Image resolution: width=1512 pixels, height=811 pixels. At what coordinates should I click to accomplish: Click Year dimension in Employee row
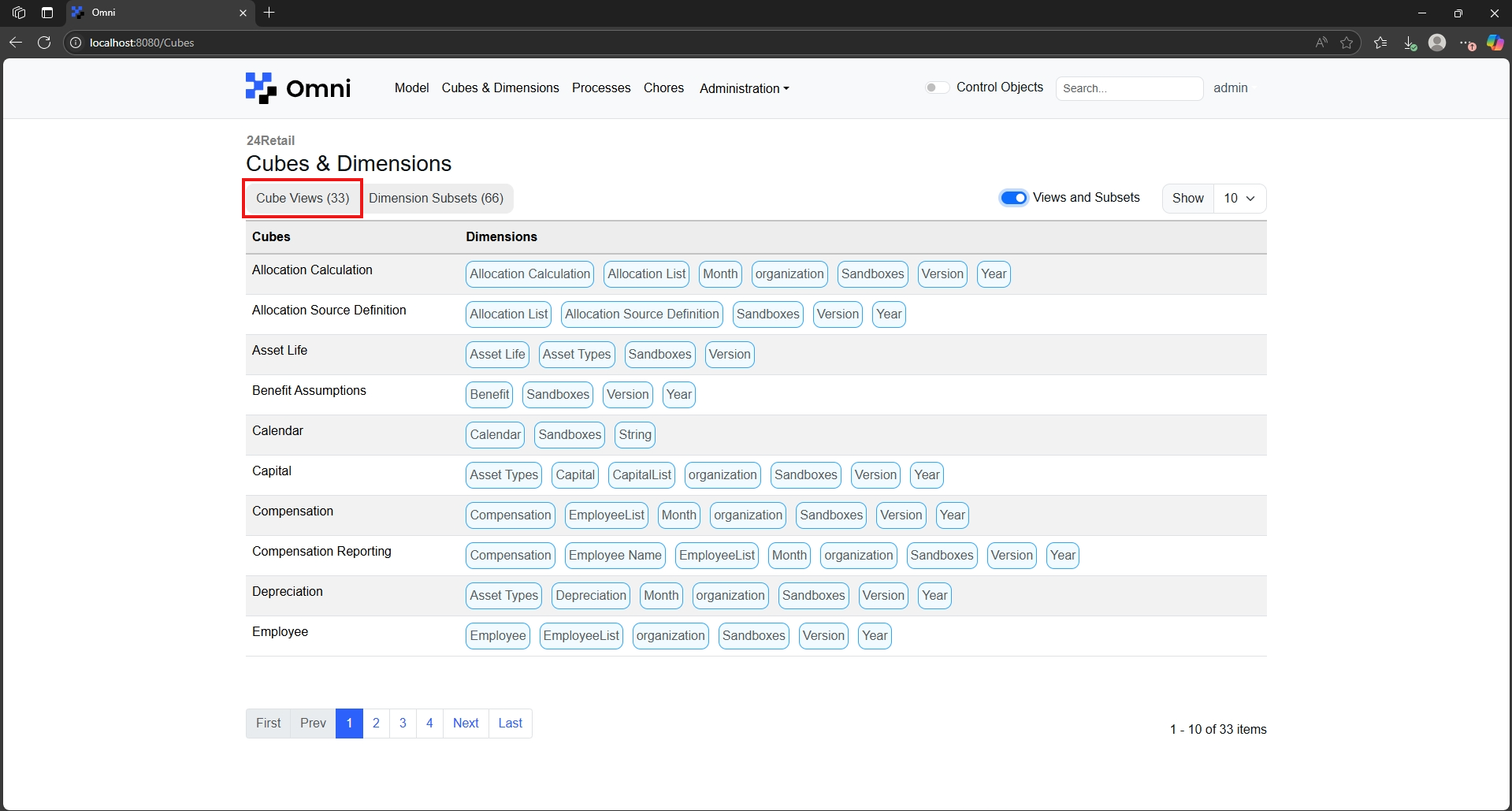coord(875,636)
